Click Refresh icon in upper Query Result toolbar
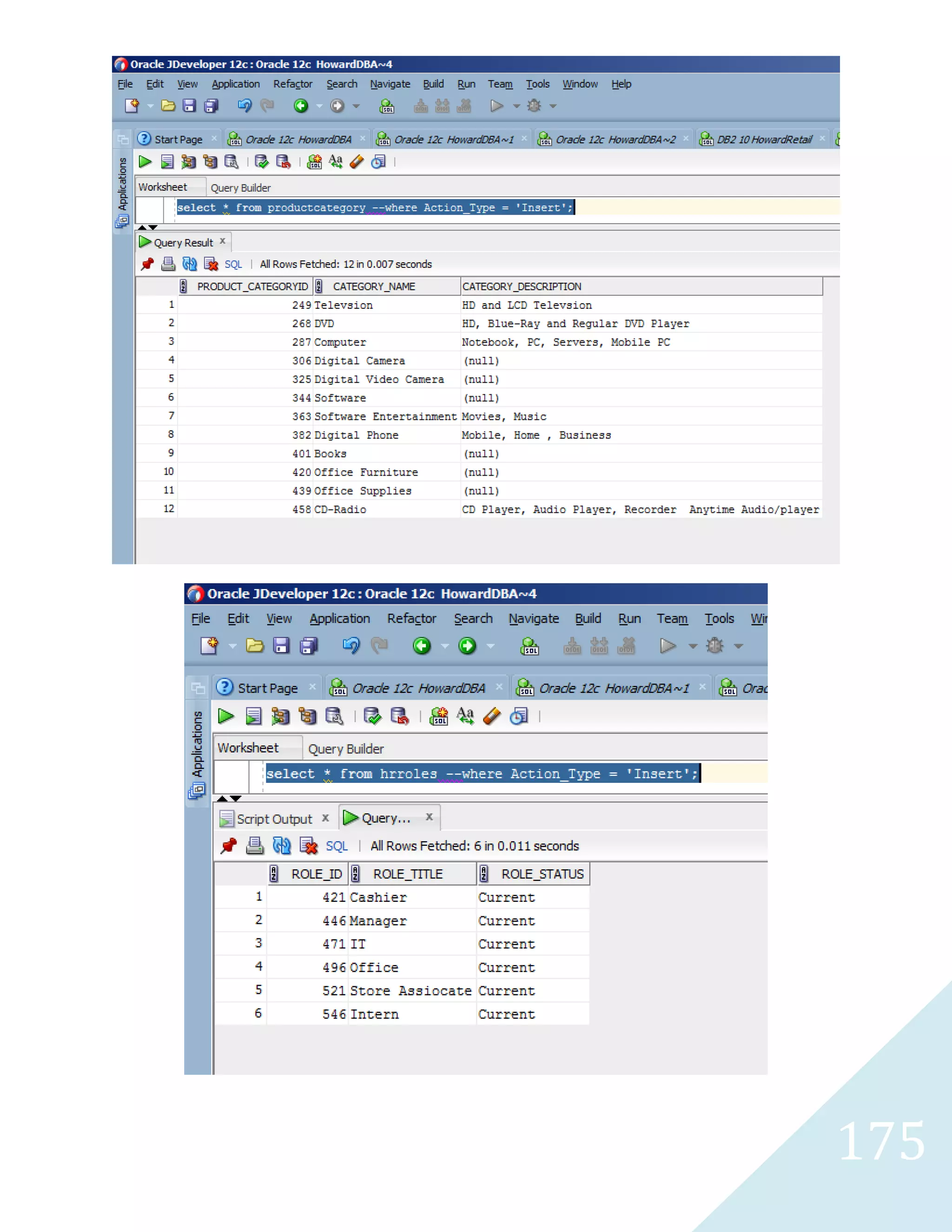The height and width of the screenshot is (1232, 952). (190, 264)
